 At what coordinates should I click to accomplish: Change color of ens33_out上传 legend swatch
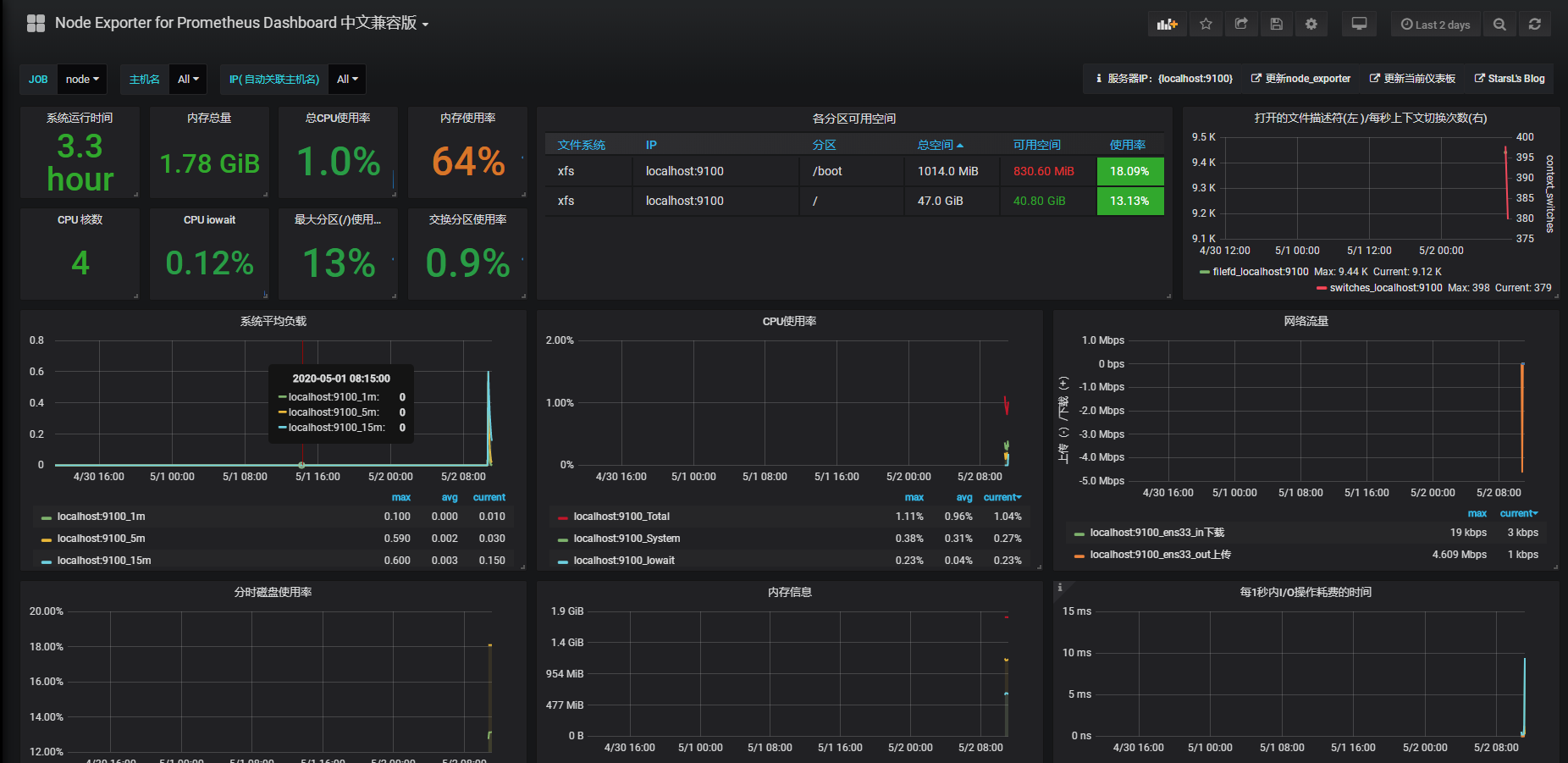[1079, 556]
